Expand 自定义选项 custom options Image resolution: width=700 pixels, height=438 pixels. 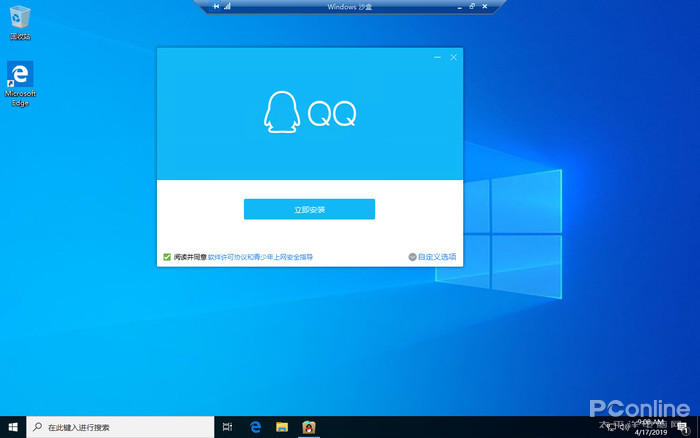[432, 257]
